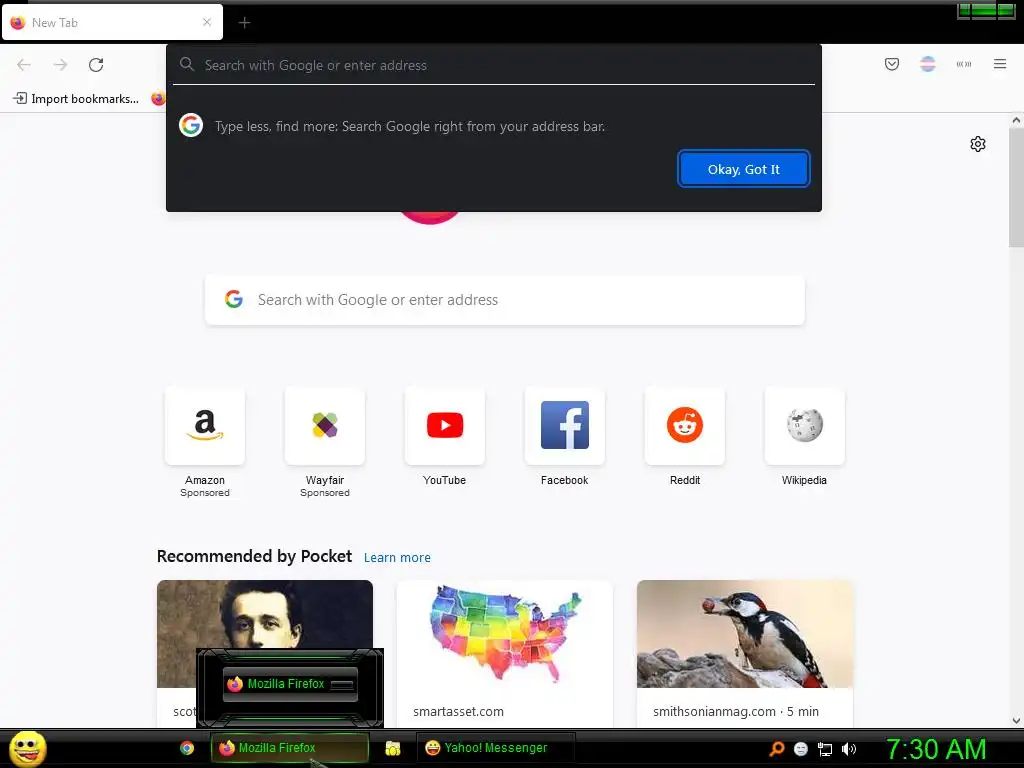This screenshot has width=1024, height=768.
Task: Open the ((( ))) extension toolbar icon
Action: pos(963,64)
